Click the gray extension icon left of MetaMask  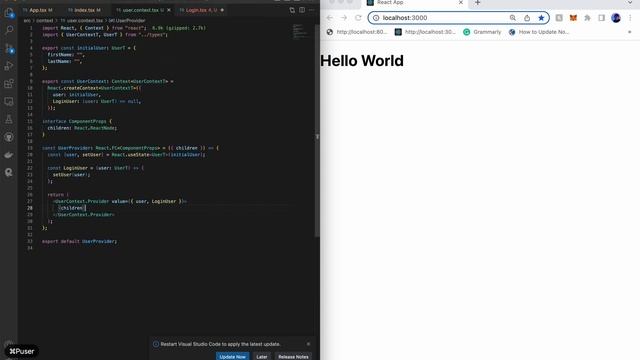[559, 18]
